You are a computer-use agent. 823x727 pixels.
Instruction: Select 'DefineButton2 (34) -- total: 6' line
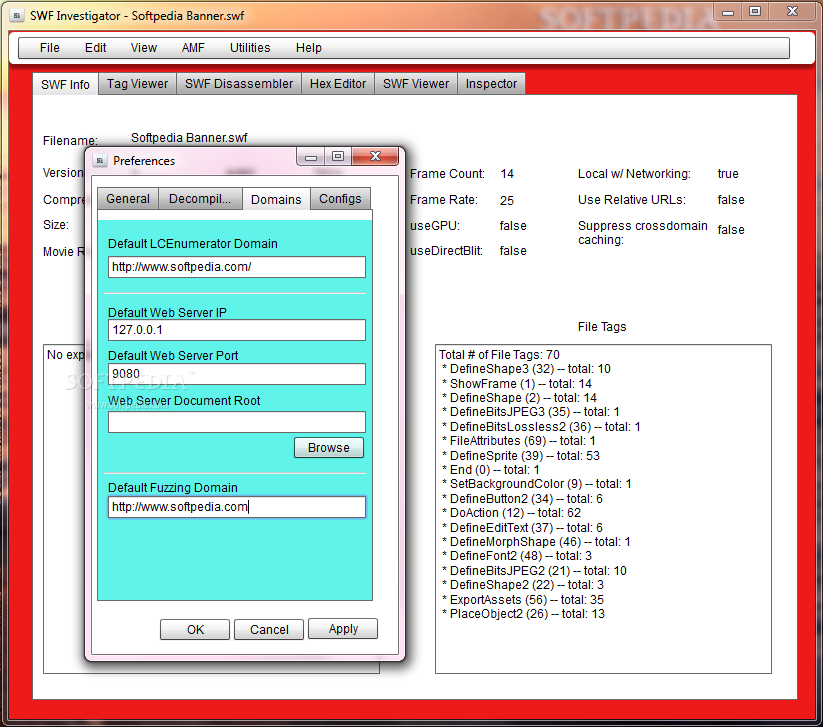pyautogui.click(x=522, y=499)
